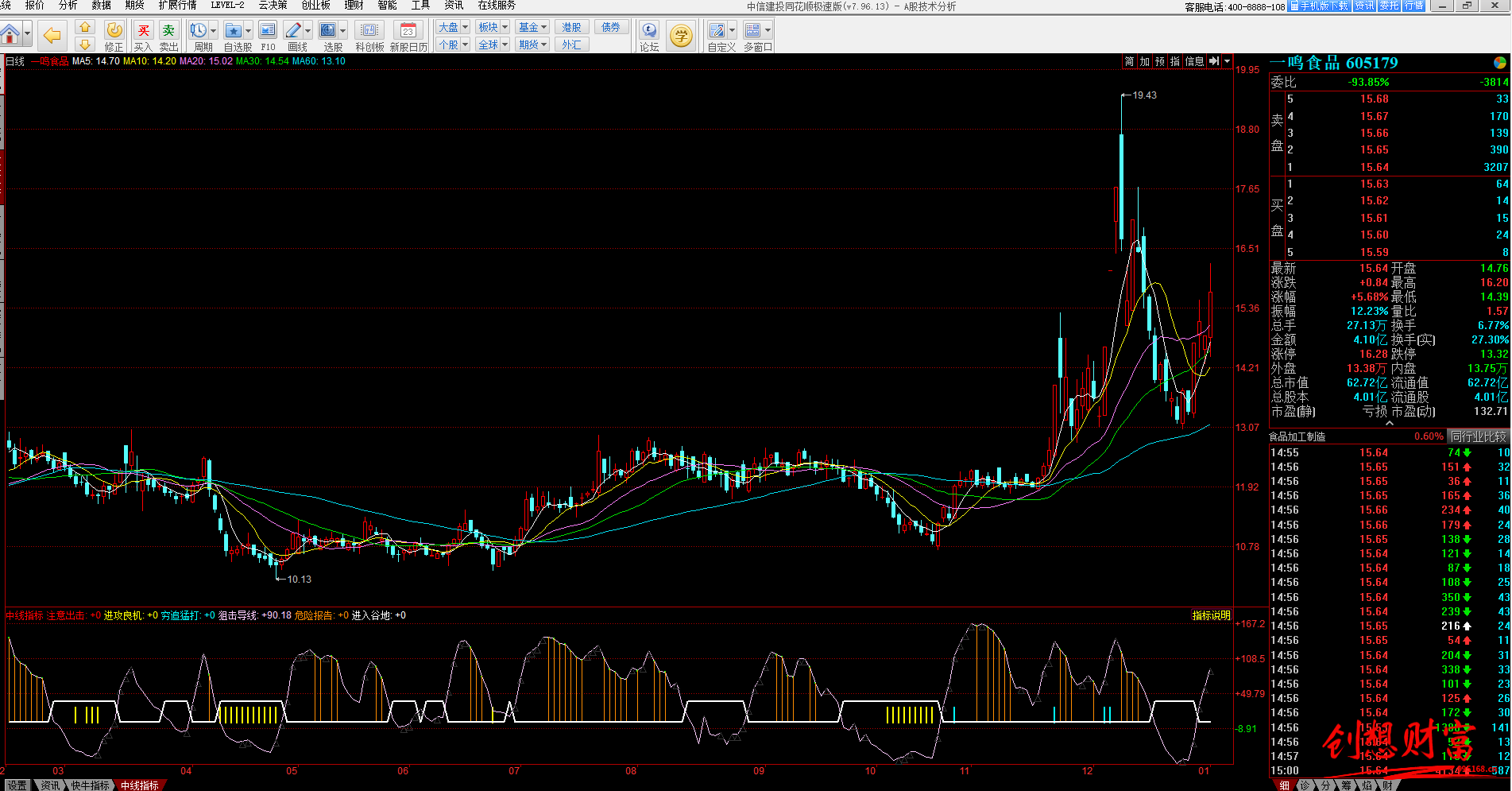Open the 自定义 customize icon
Screen dimensions: 1512x791
[x=717, y=30]
